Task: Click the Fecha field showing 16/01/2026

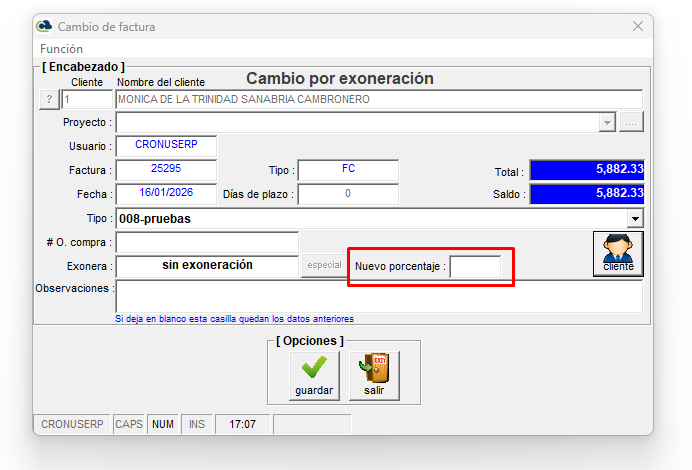Action: click(166, 194)
